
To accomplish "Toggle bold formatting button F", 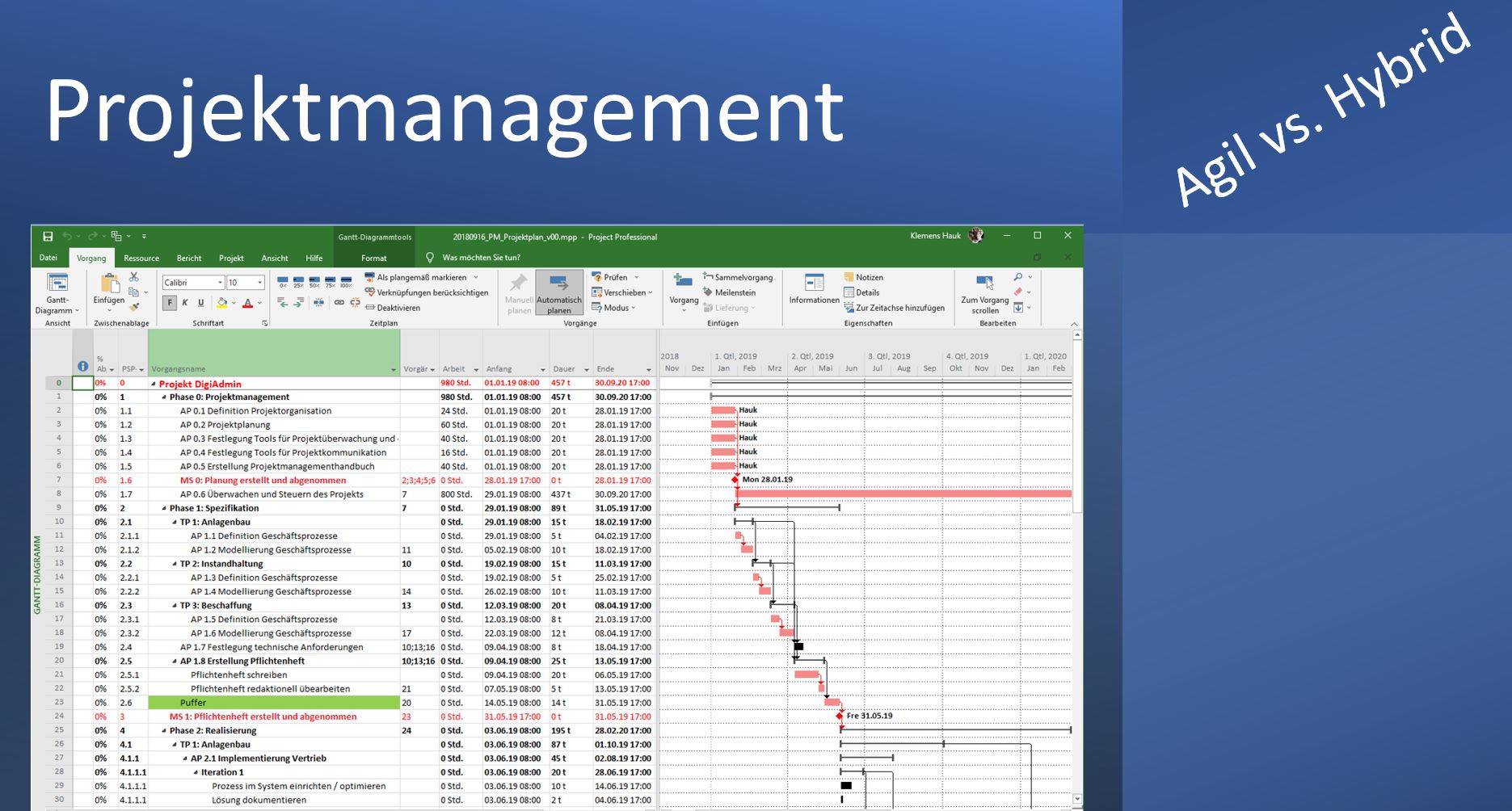I will coord(170,303).
